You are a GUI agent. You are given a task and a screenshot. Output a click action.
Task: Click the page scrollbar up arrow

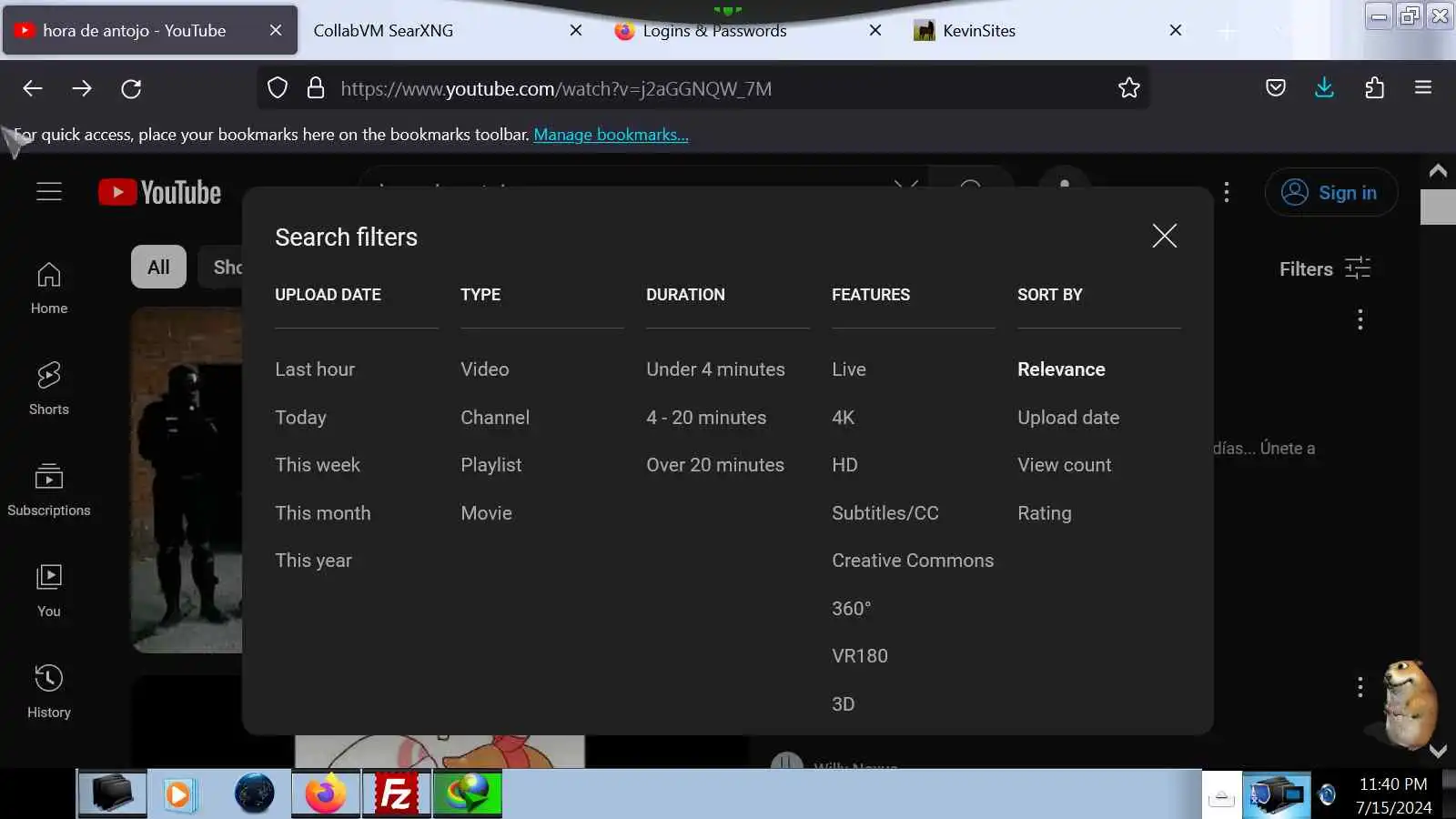pos(1438,170)
